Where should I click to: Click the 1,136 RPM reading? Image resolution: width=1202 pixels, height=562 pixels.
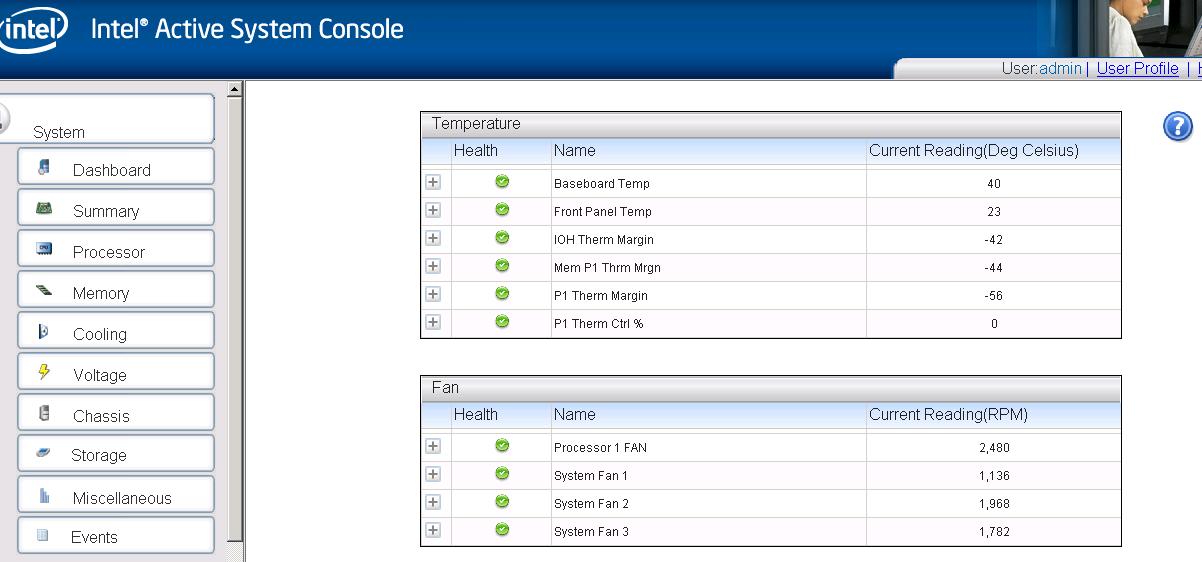[994, 476]
